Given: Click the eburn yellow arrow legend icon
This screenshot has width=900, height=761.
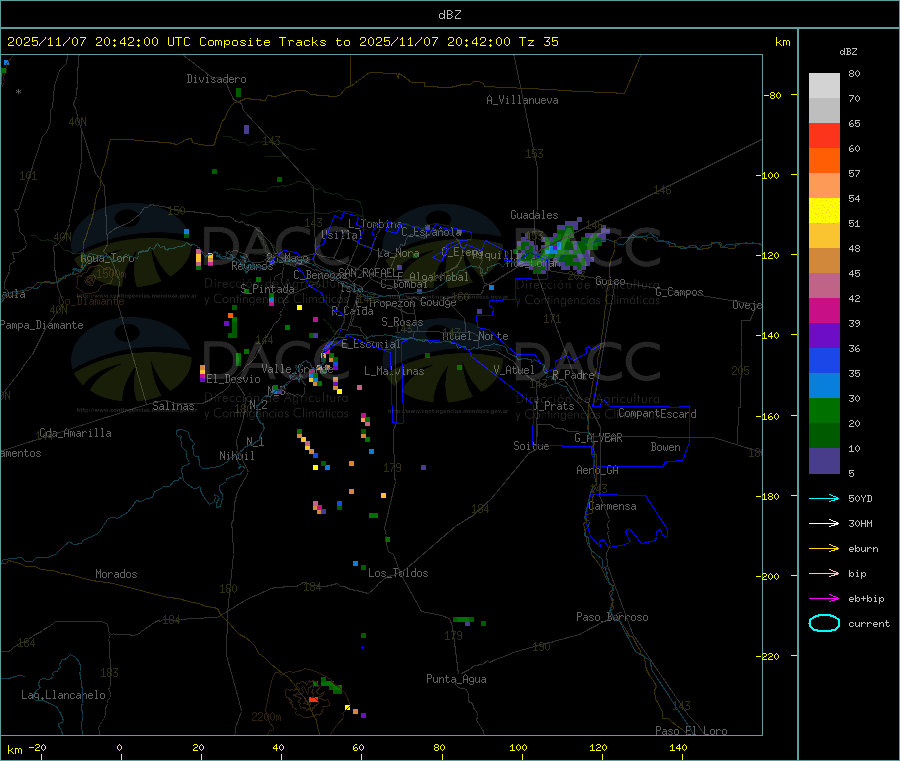Looking at the screenshot, I should coord(824,549).
